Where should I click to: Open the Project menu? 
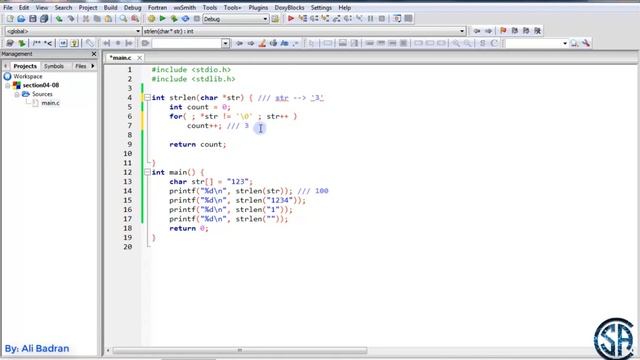88,7
